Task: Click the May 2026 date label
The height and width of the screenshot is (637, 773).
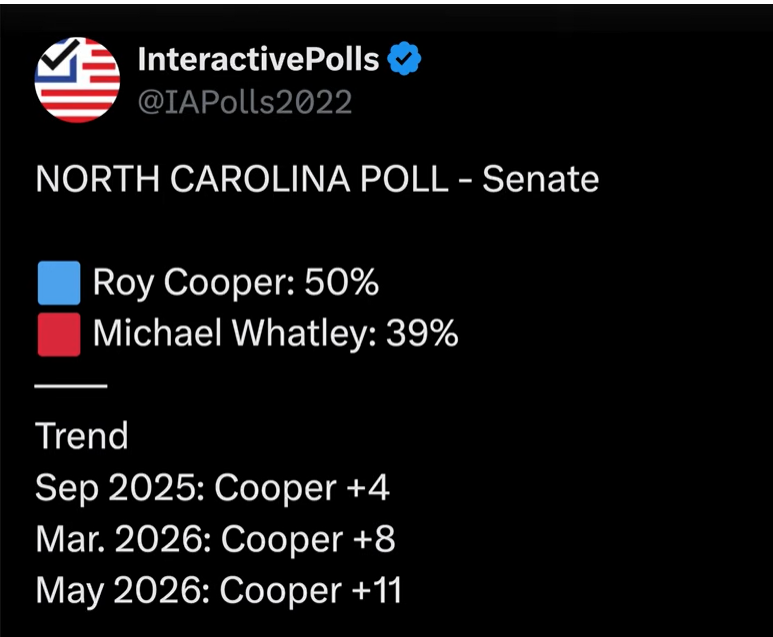Action: (x=123, y=590)
